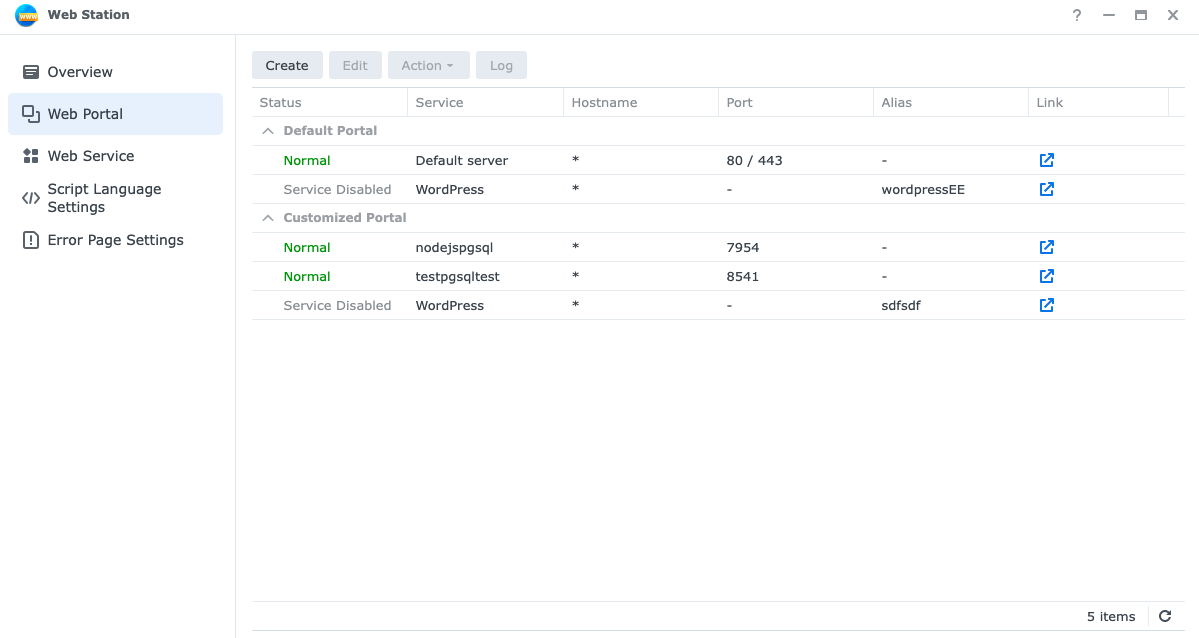This screenshot has height=638, width=1199.
Task: Open Web Service in the sidebar
Action: [90, 156]
